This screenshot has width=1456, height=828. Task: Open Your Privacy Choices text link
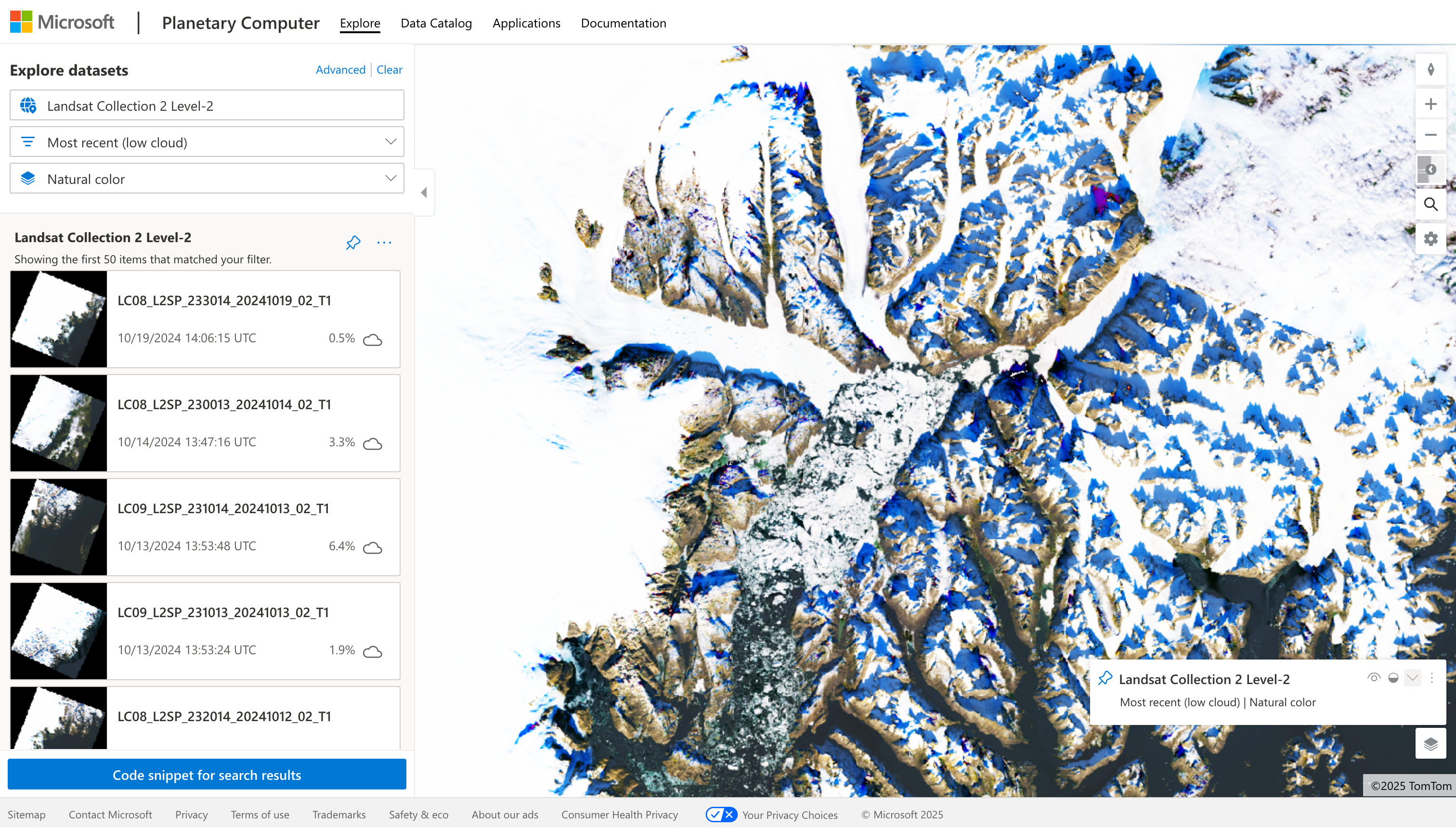(x=790, y=815)
